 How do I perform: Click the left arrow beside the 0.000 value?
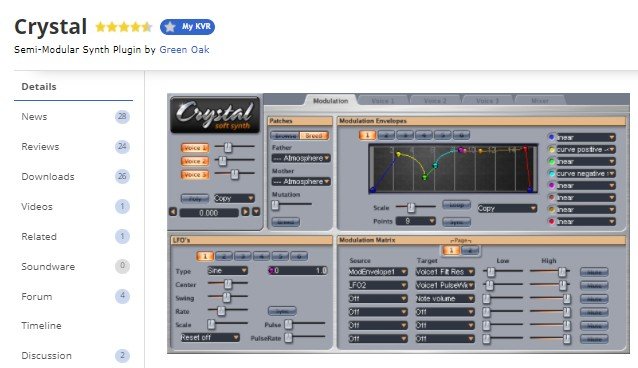coord(173,212)
